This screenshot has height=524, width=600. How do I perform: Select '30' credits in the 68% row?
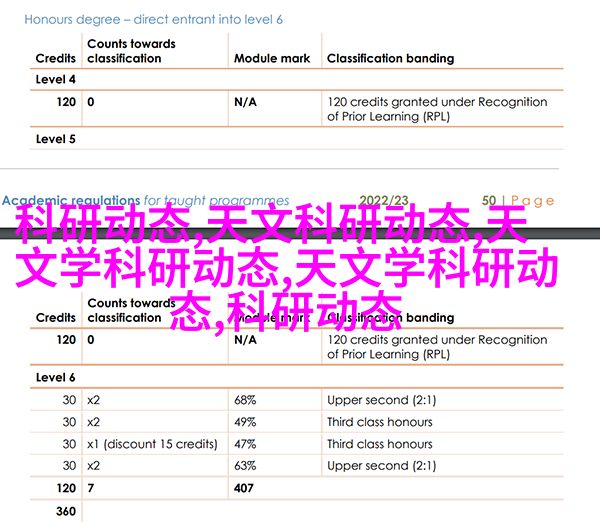click(69, 400)
